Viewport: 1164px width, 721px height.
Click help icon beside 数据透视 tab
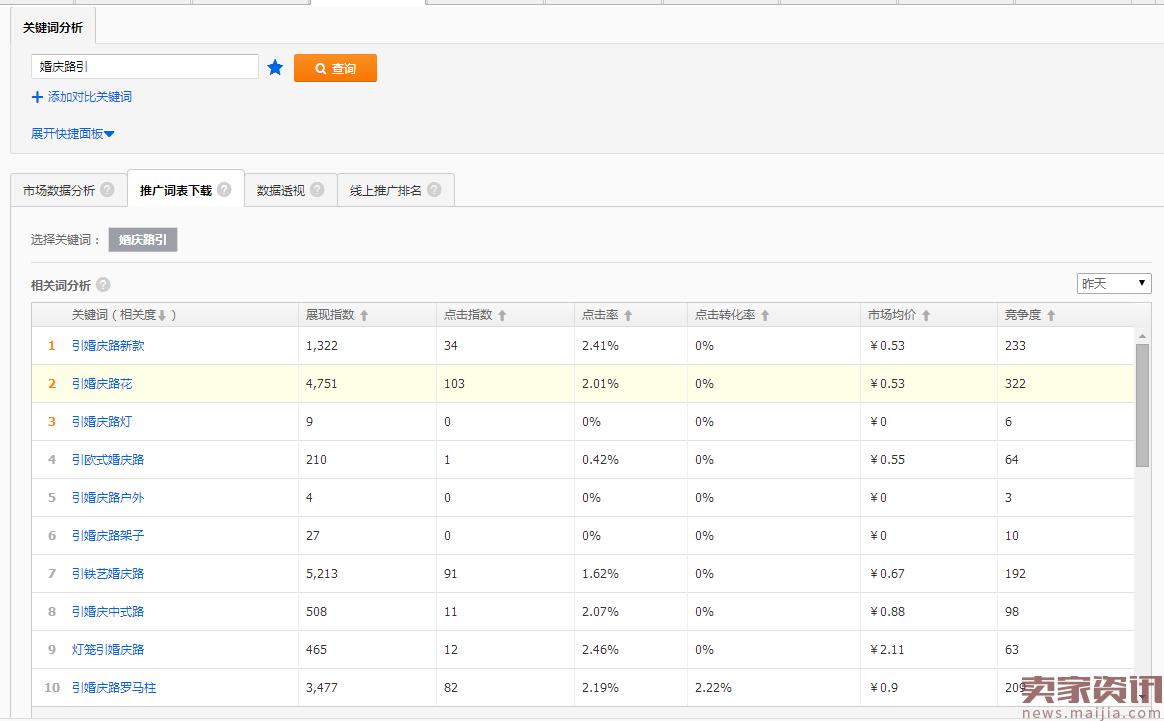[317, 189]
